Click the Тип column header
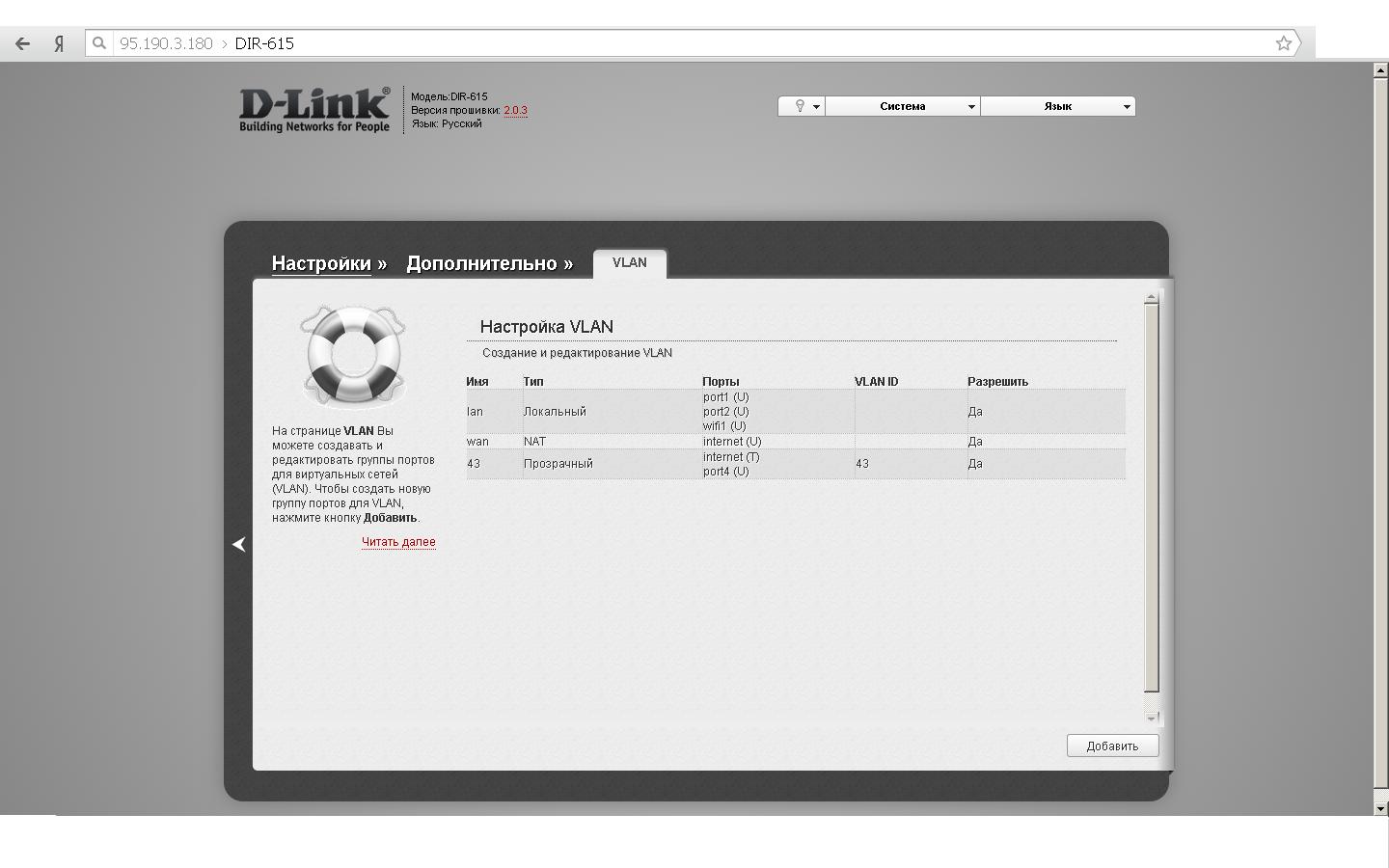 click(533, 382)
